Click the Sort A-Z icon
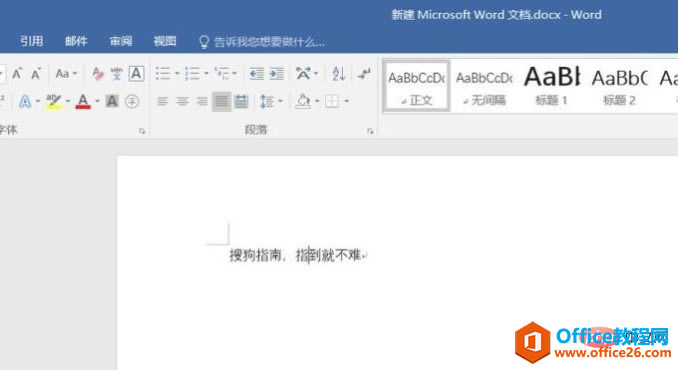 pos(339,73)
